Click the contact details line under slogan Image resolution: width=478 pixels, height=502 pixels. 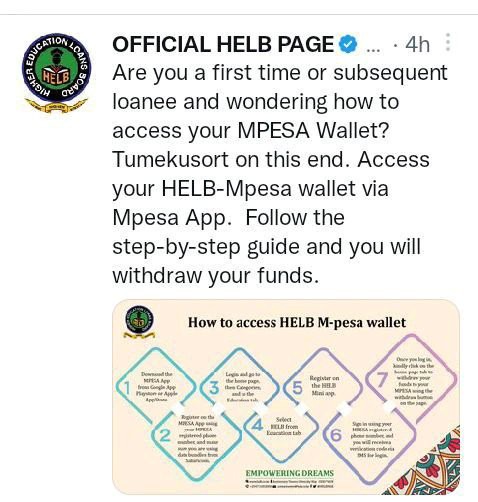289,484
